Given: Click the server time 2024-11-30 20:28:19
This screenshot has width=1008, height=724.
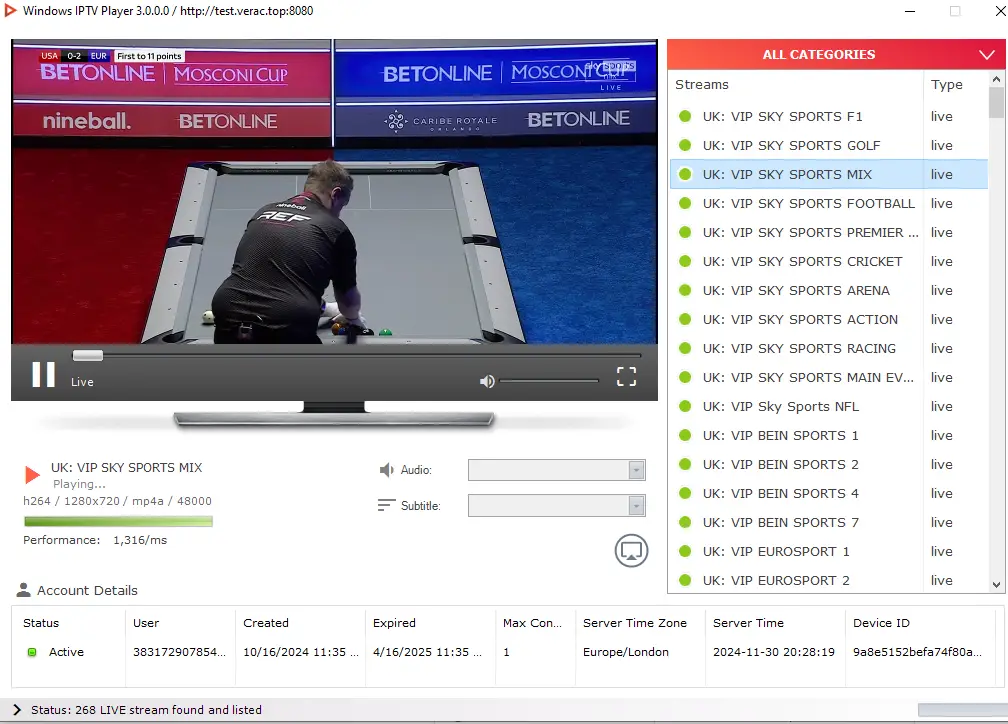Looking at the screenshot, I should [x=773, y=652].
